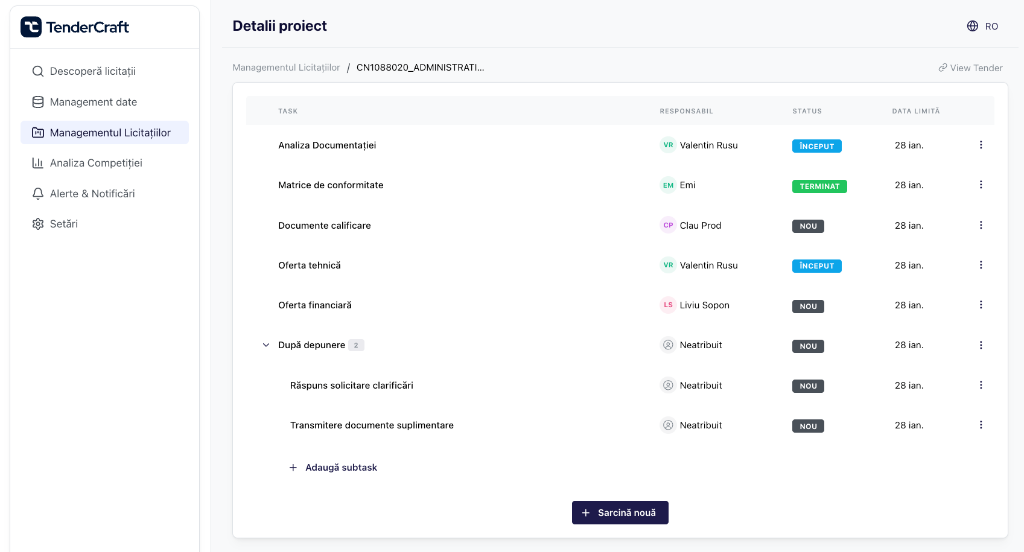Screen dimensions: 1024x552
Task: Collapse the După depunere task group
Action: (x=266, y=345)
